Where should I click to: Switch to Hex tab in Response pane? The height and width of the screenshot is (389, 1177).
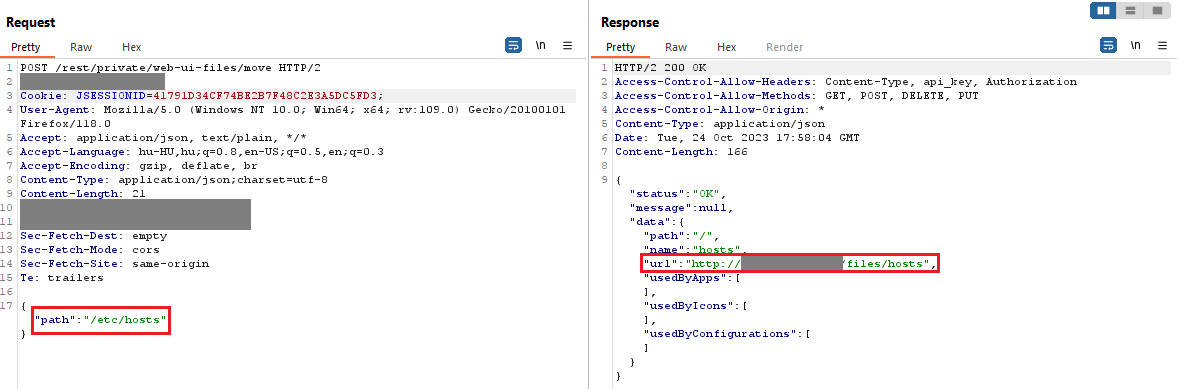pyautogui.click(x=726, y=47)
